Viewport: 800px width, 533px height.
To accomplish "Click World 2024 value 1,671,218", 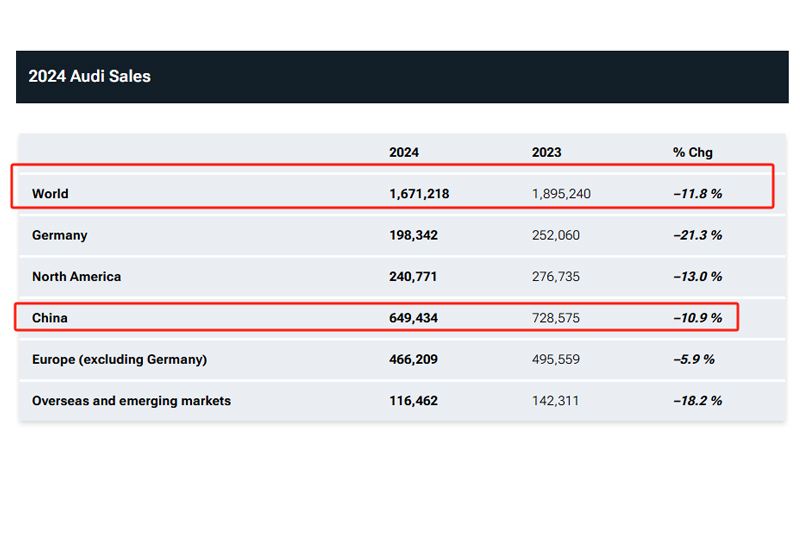I will coord(419,194).
